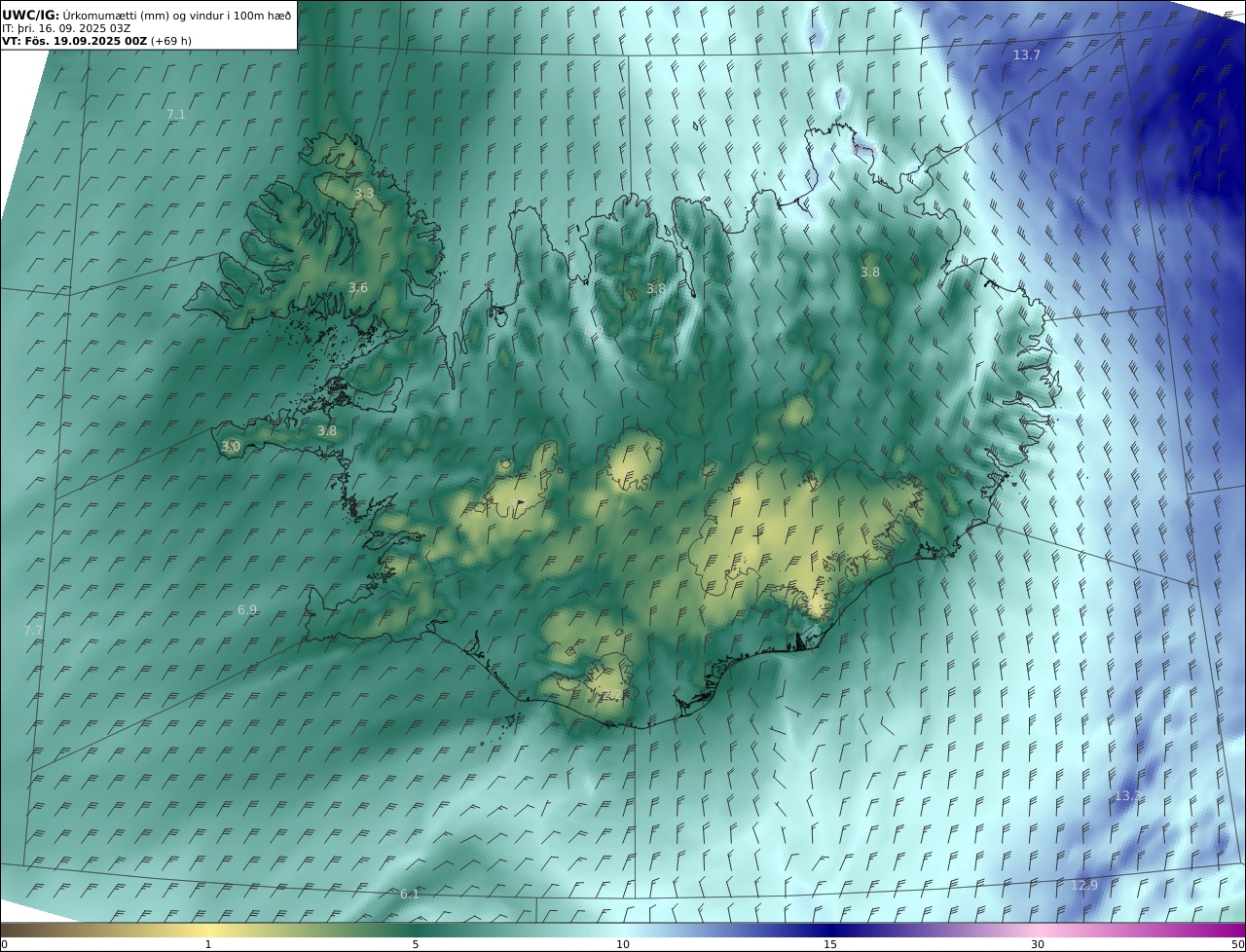Screen dimensions: 1246x952
Task: Click the 13.3 value in the southeast sea
Action: (x=1128, y=796)
